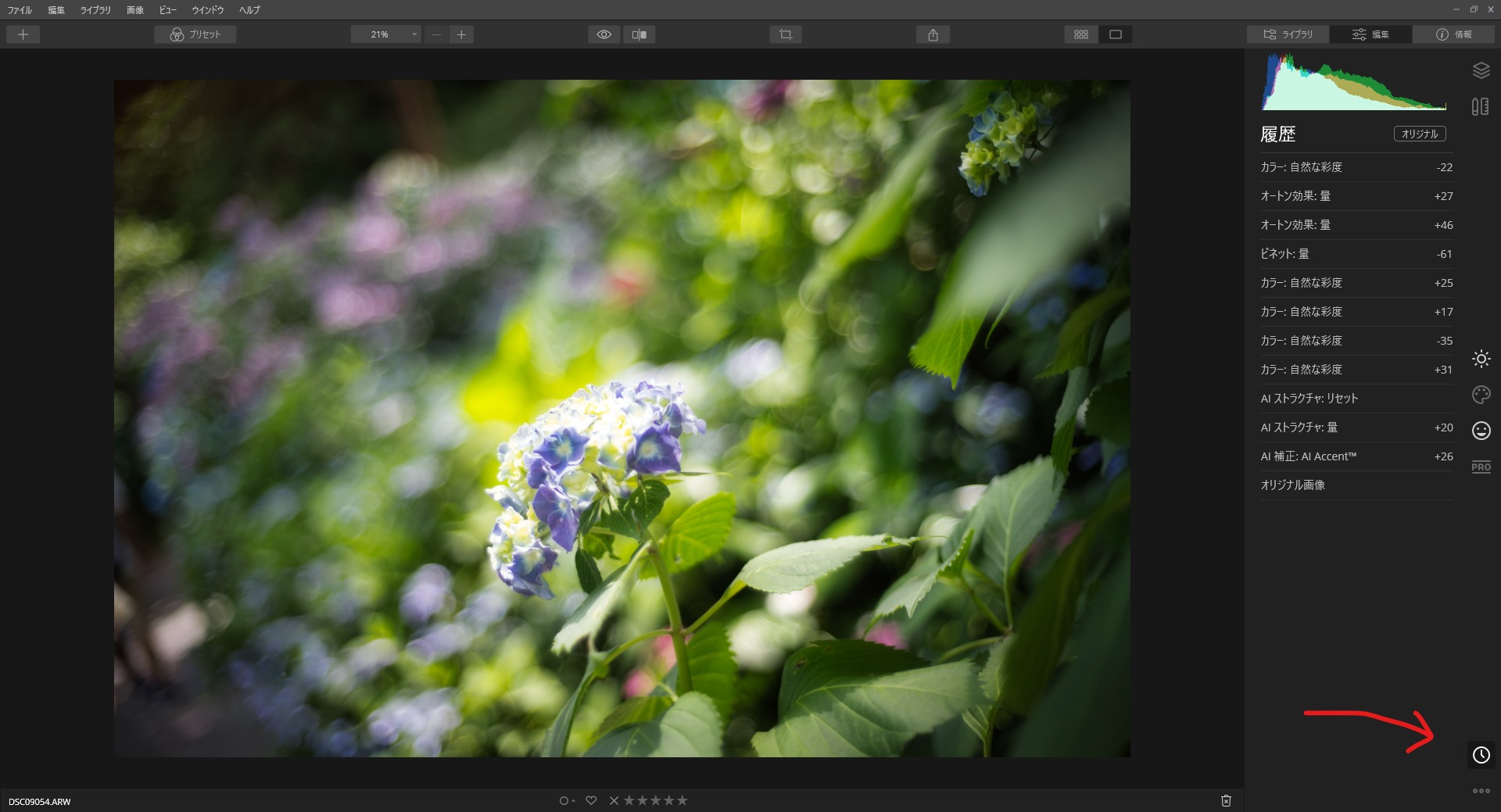Expand the three-dots more options
The height and width of the screenshot is (812, 1501).
tap(1481, 791)
